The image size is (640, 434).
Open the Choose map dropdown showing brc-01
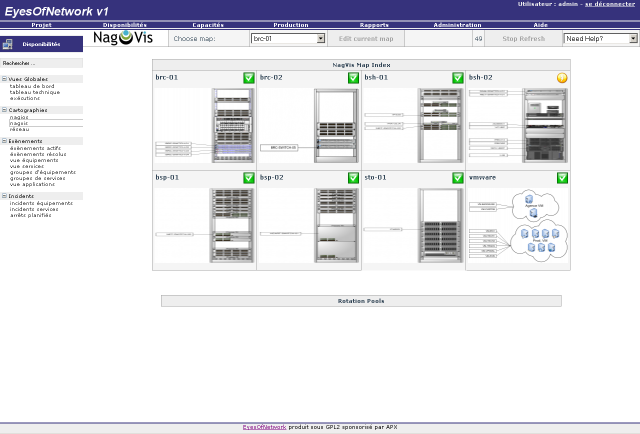(288, 38)
